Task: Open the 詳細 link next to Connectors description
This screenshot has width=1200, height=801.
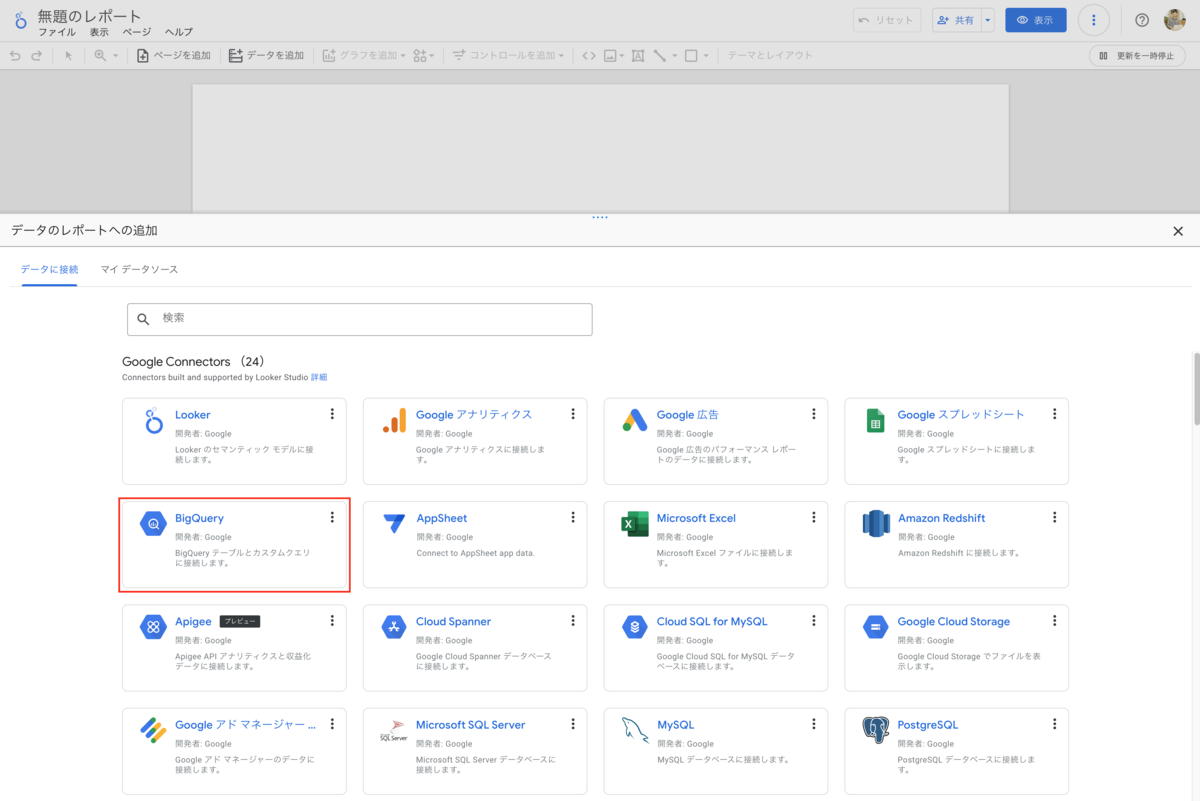Action: tap(319, 378)
